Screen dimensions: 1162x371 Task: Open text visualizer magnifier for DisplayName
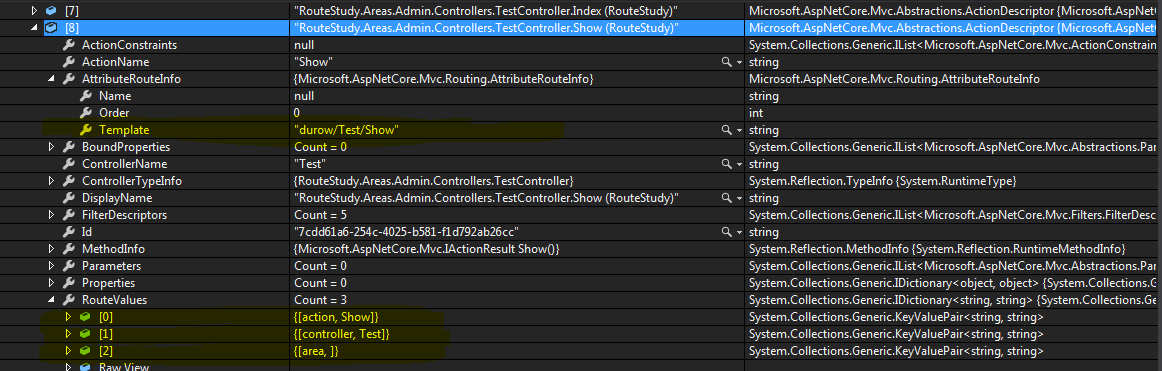pos(726,198)
